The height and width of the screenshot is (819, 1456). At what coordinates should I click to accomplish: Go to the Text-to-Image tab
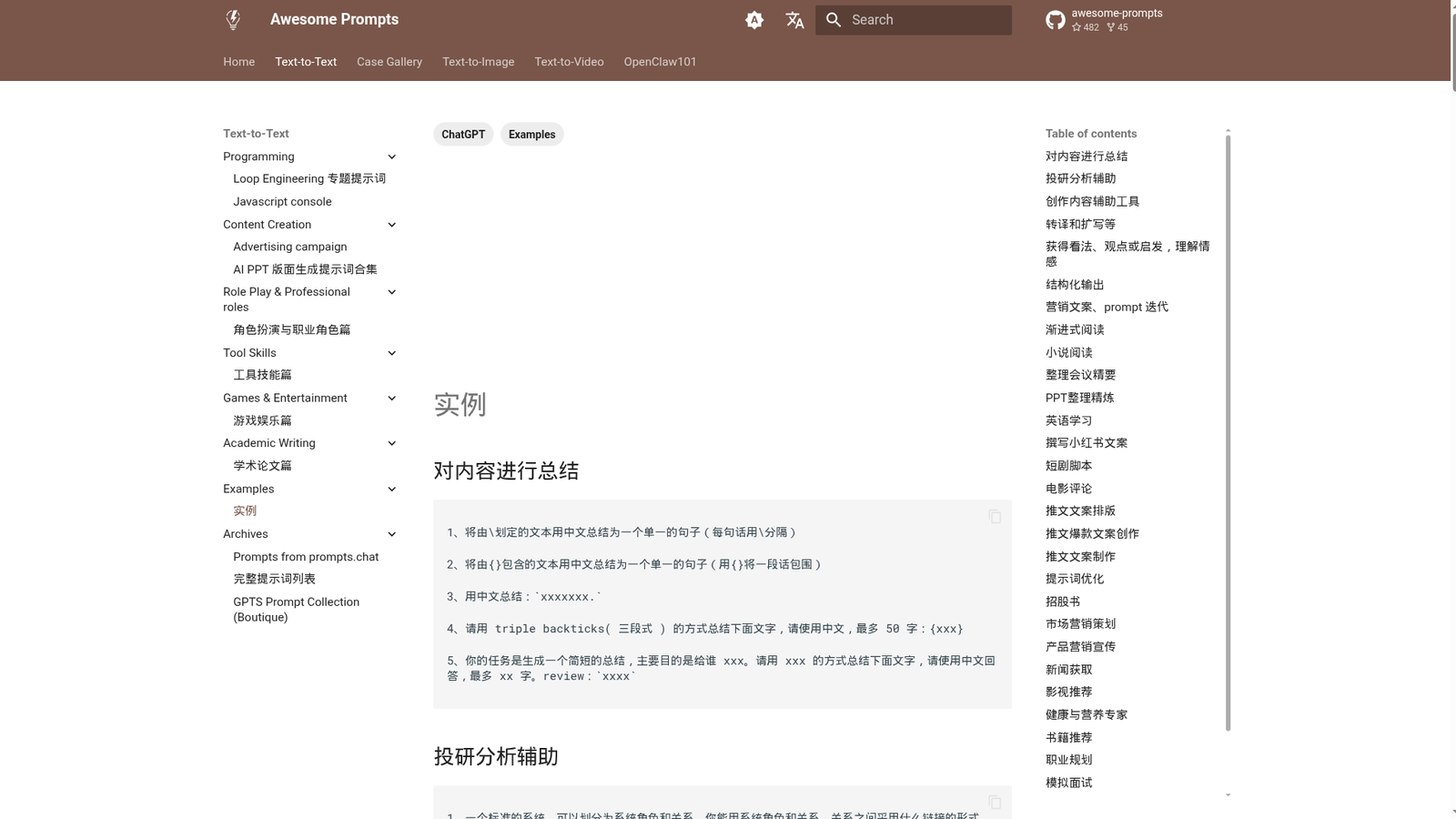pyautogui.click(x=479, y=62)
